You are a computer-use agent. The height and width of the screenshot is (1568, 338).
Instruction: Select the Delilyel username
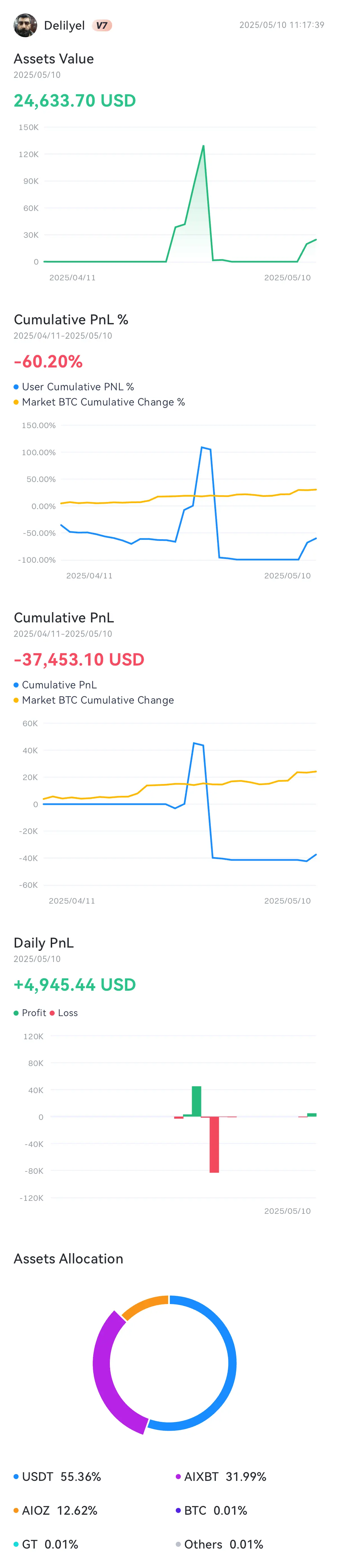click(65, 25)
